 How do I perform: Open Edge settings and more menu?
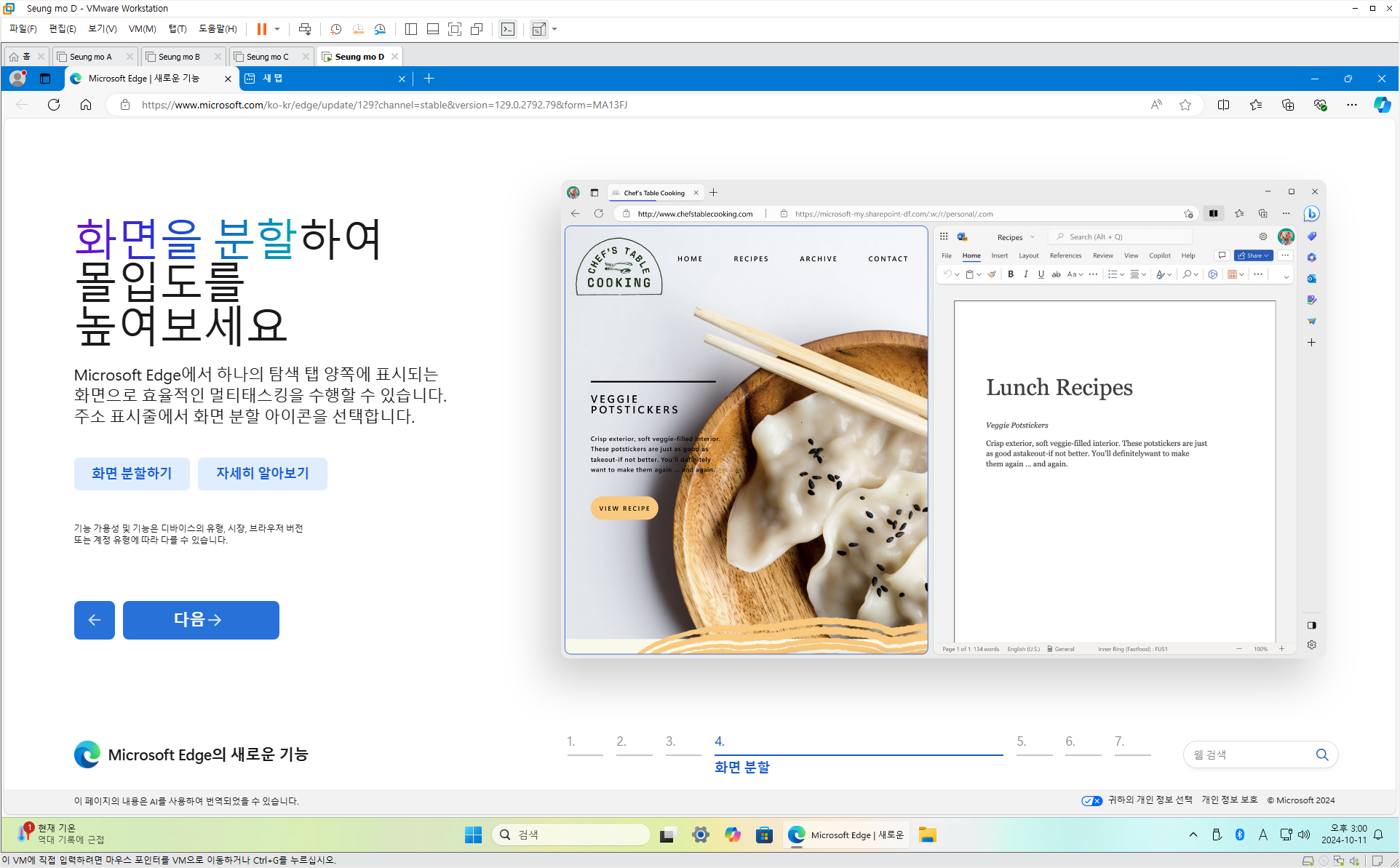click(x=1352, y=105)
